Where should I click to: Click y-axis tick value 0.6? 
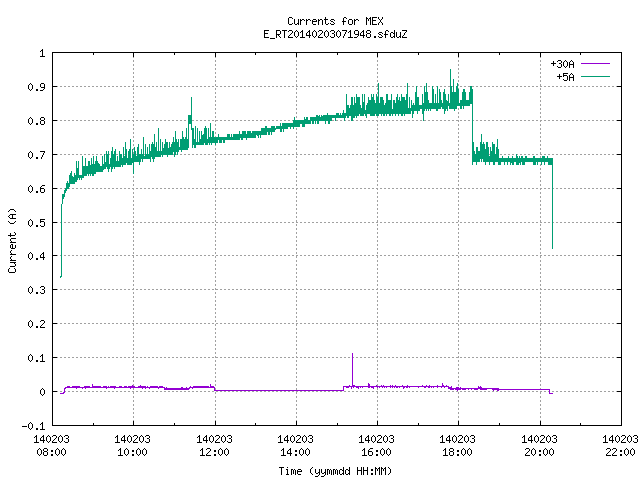click(x=36, y=189)
